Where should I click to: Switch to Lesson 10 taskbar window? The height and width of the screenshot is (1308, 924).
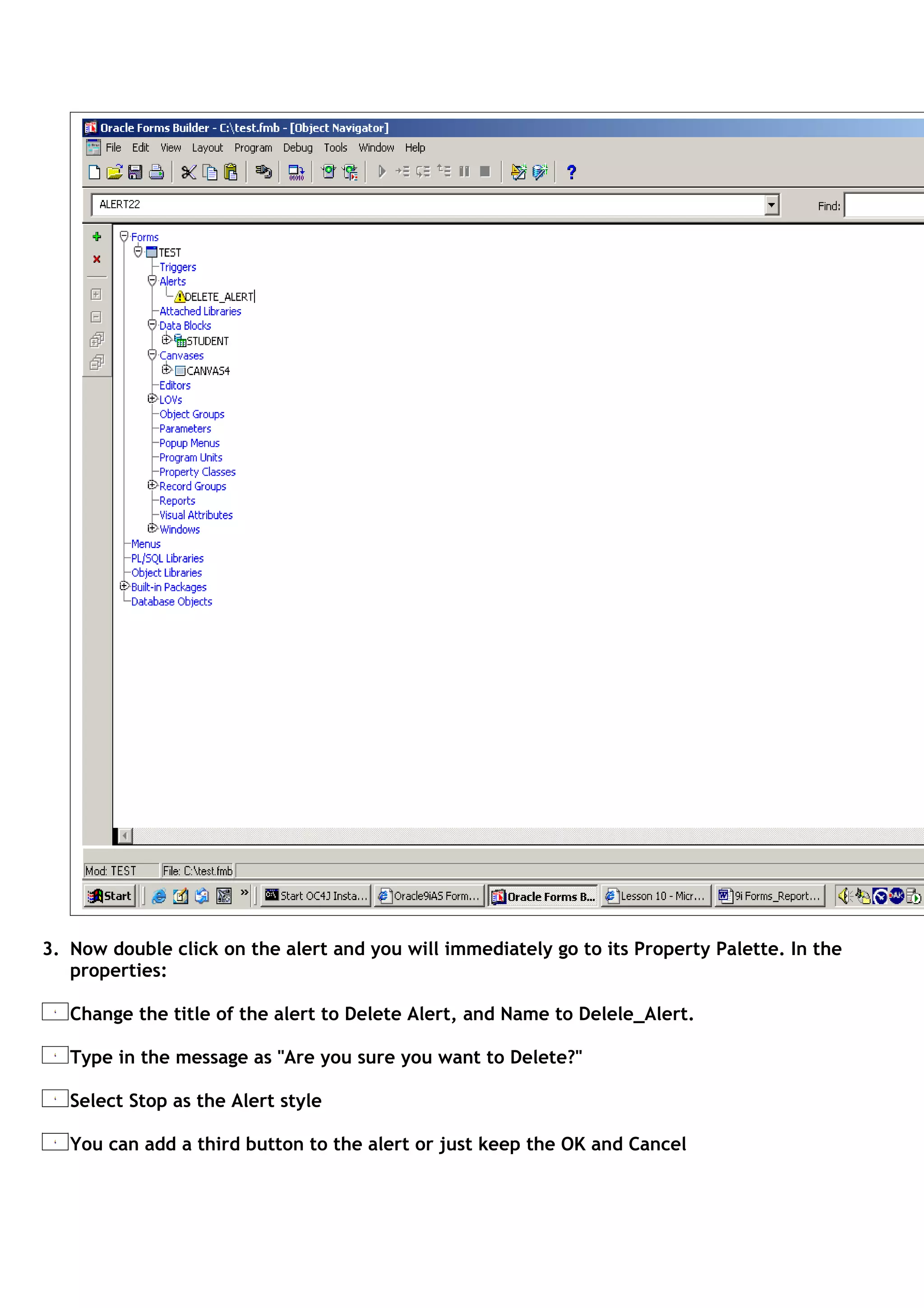tap(656, 896)
